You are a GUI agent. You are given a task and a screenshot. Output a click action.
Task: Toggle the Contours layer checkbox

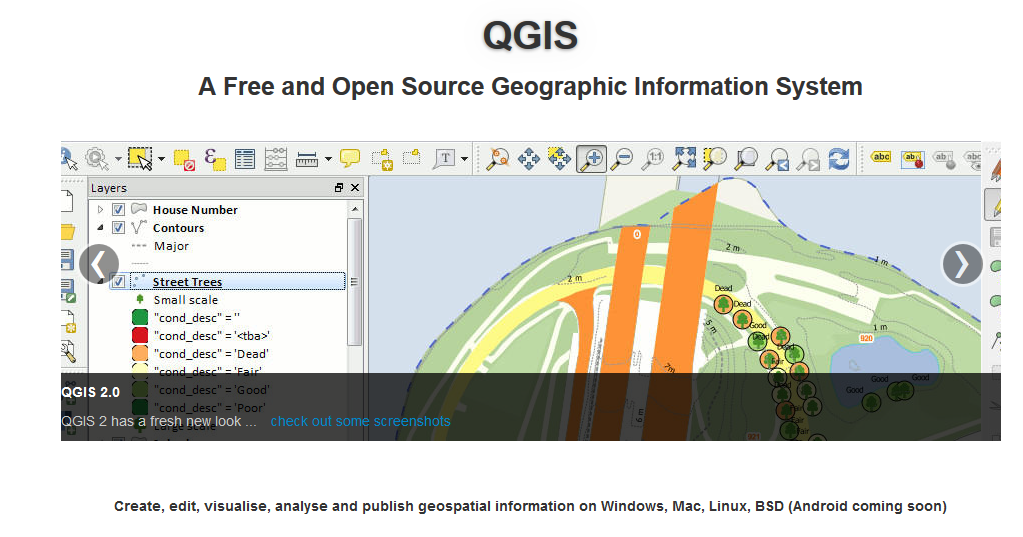[x=118, y=228]
